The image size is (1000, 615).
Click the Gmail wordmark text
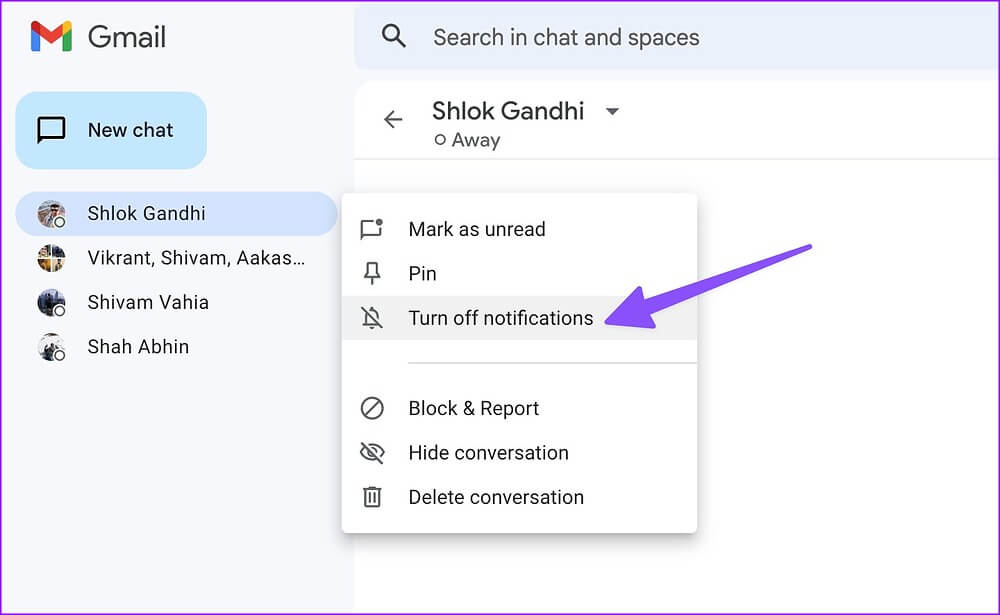(127, 37)
